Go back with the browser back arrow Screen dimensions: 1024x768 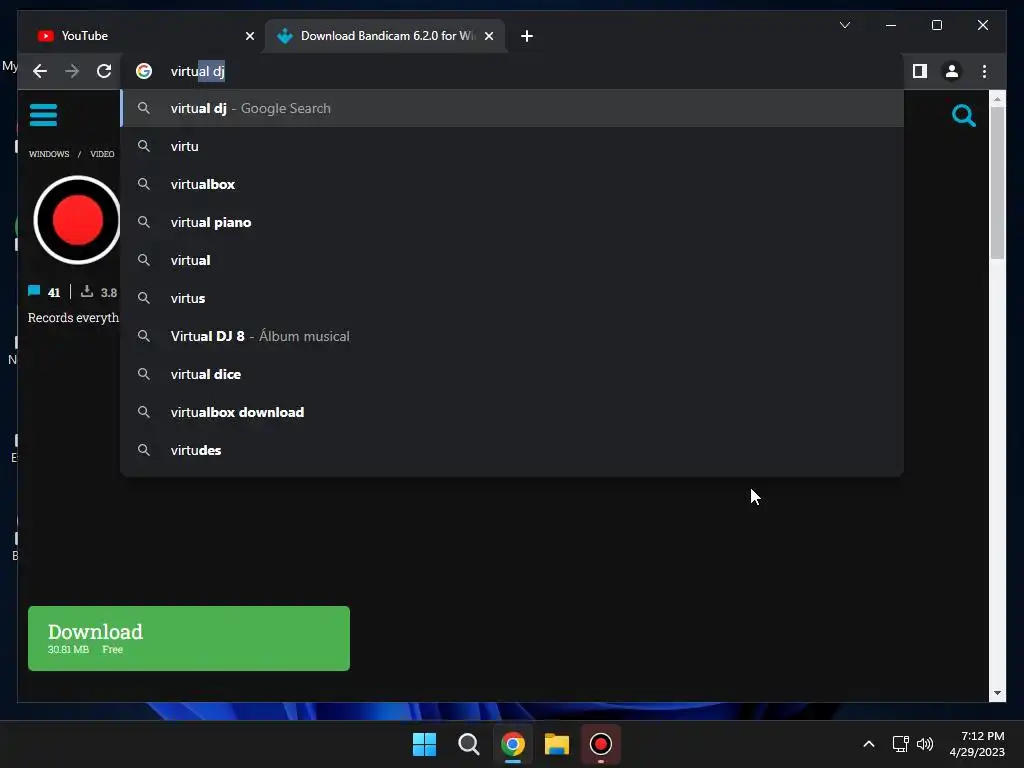[x=40, y=71]
